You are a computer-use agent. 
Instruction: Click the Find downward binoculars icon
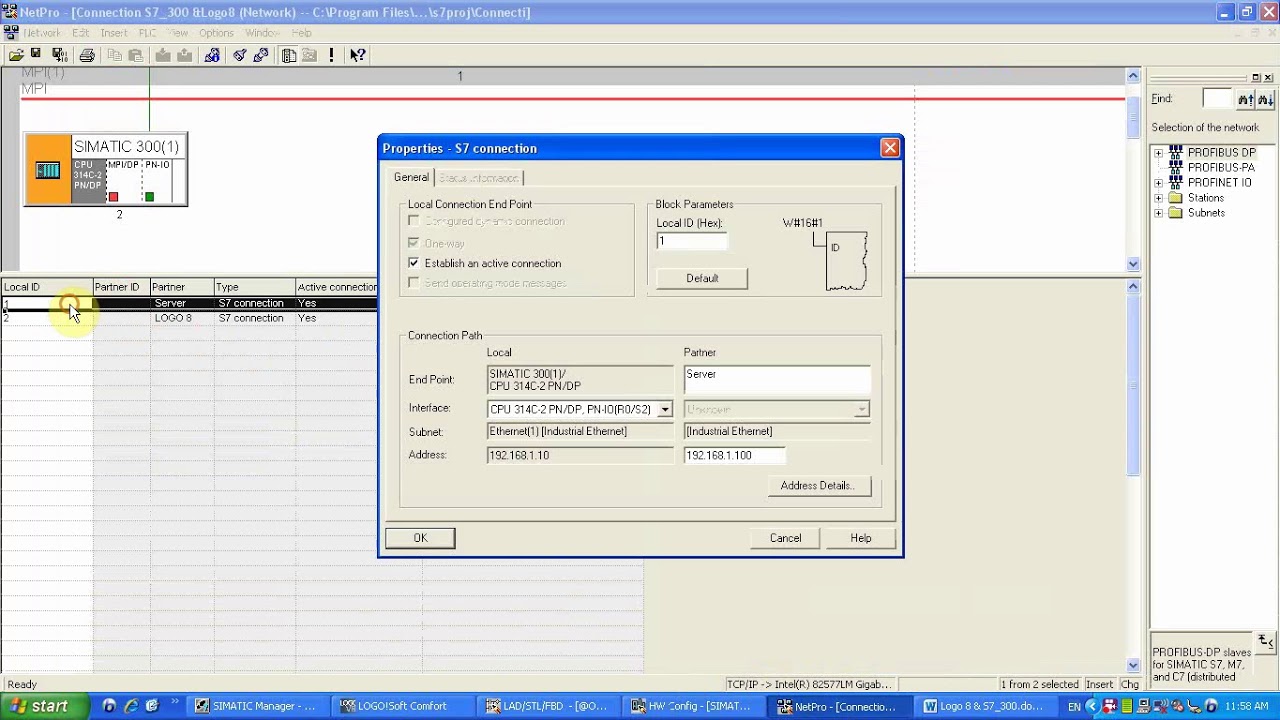coord(1265,99)
